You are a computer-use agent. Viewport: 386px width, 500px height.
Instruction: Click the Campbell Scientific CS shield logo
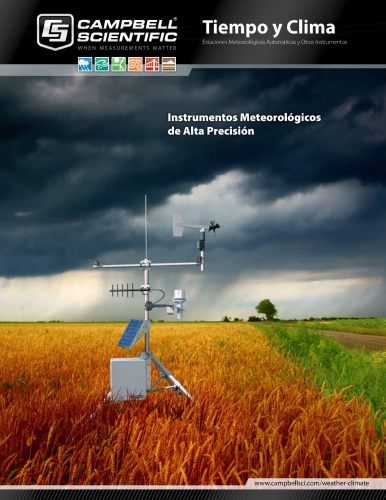pyautogui.click(x=55, y=32)
